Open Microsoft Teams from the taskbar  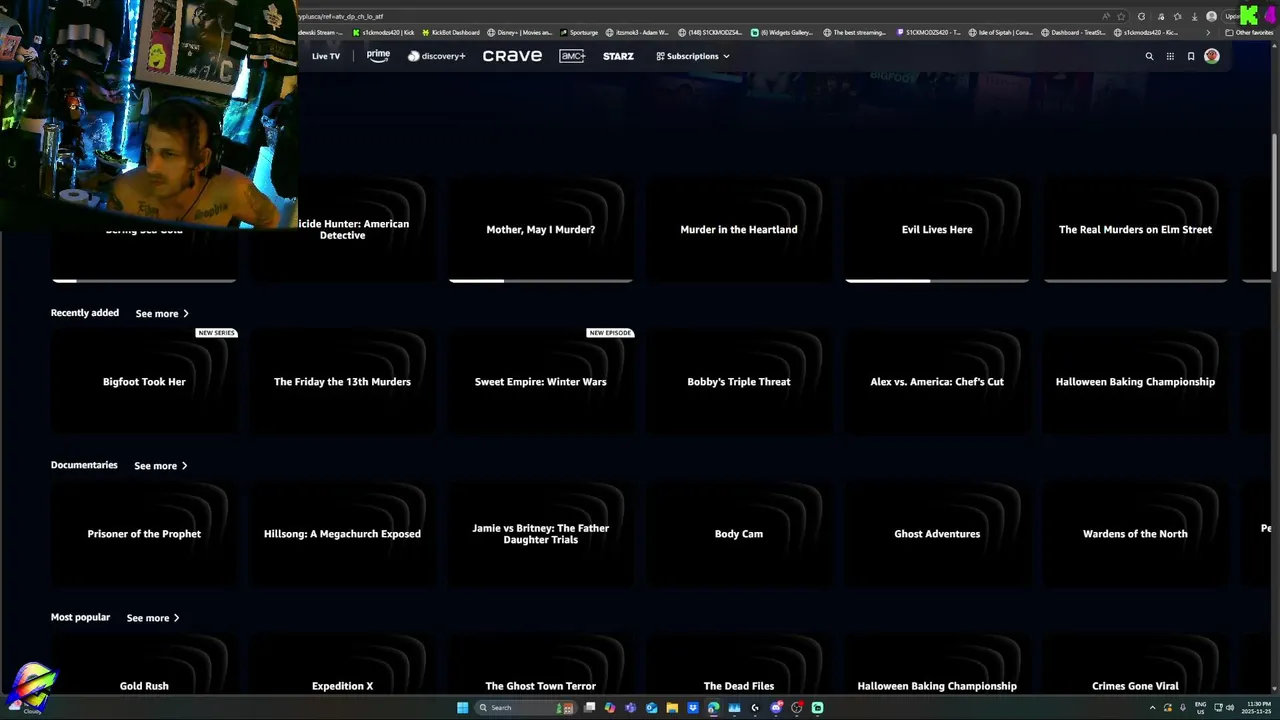pyautogui.click(x=630, y=707)
